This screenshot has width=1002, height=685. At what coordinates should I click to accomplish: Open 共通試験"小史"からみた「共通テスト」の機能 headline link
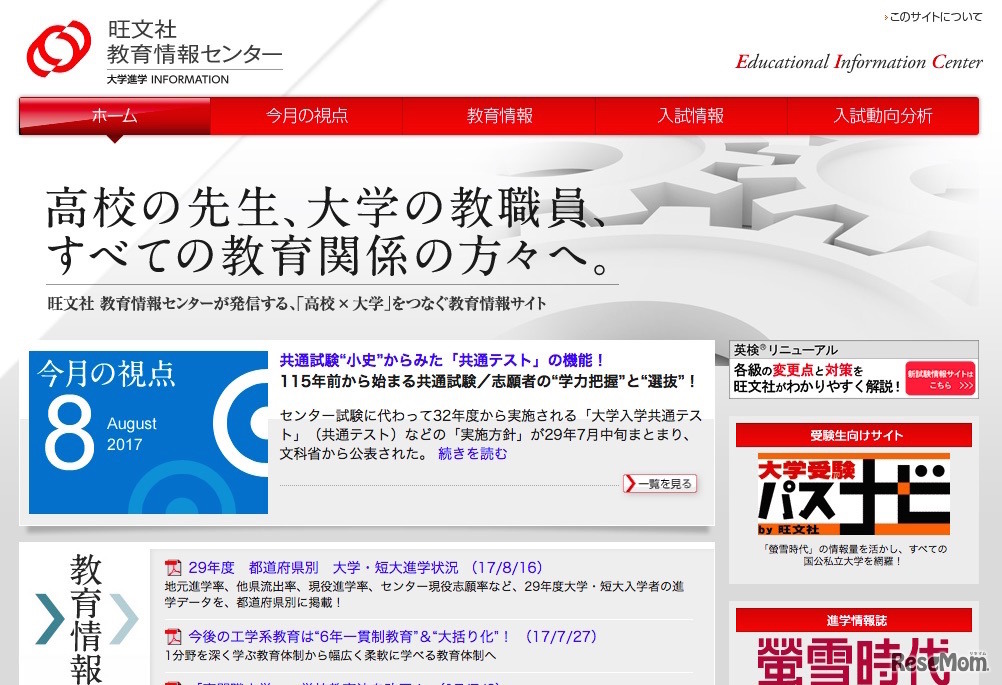pos(442,360)
